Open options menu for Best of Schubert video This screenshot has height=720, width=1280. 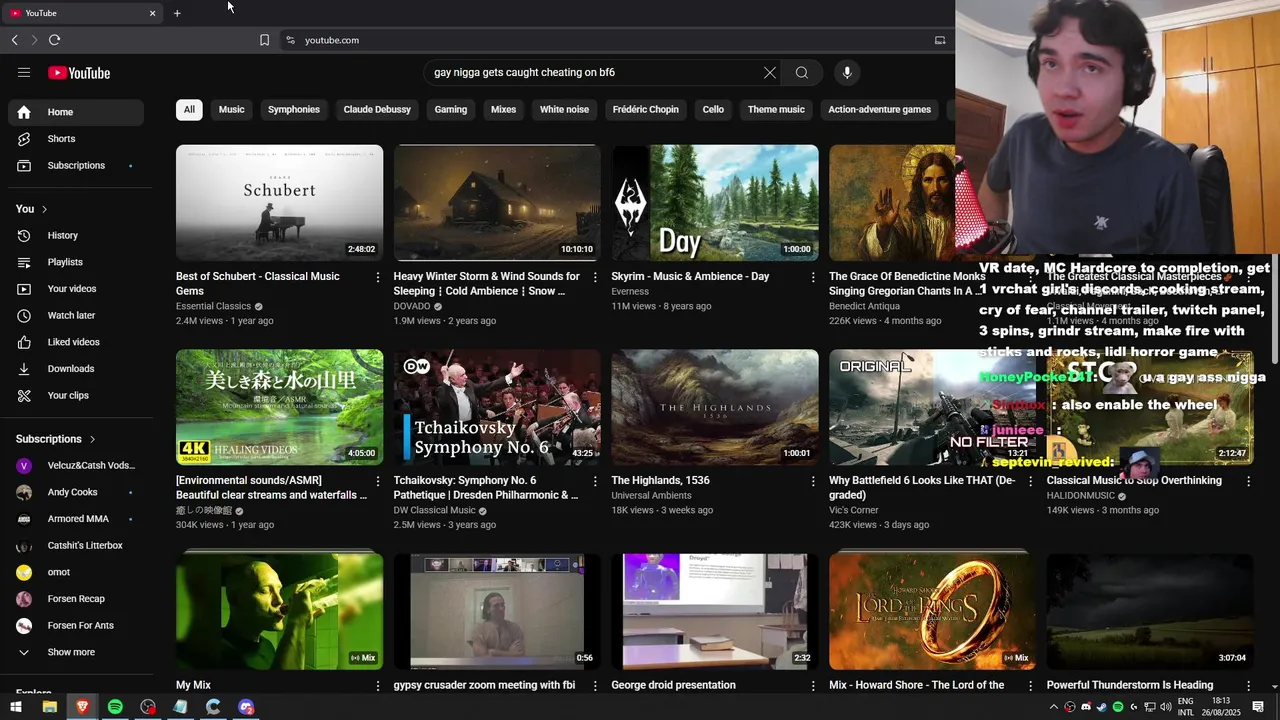[377, 277]
